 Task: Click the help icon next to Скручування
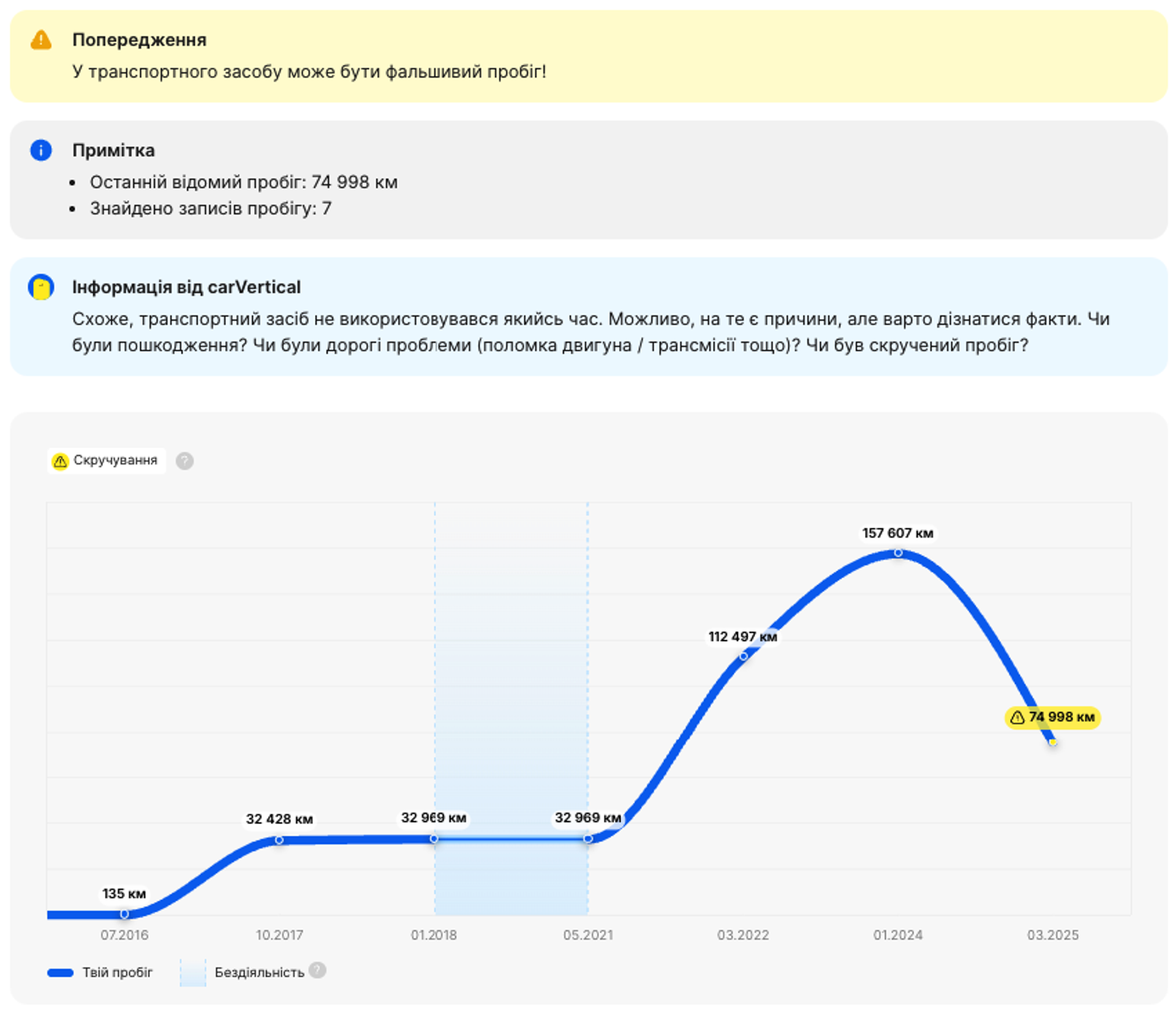pos(184,460)
